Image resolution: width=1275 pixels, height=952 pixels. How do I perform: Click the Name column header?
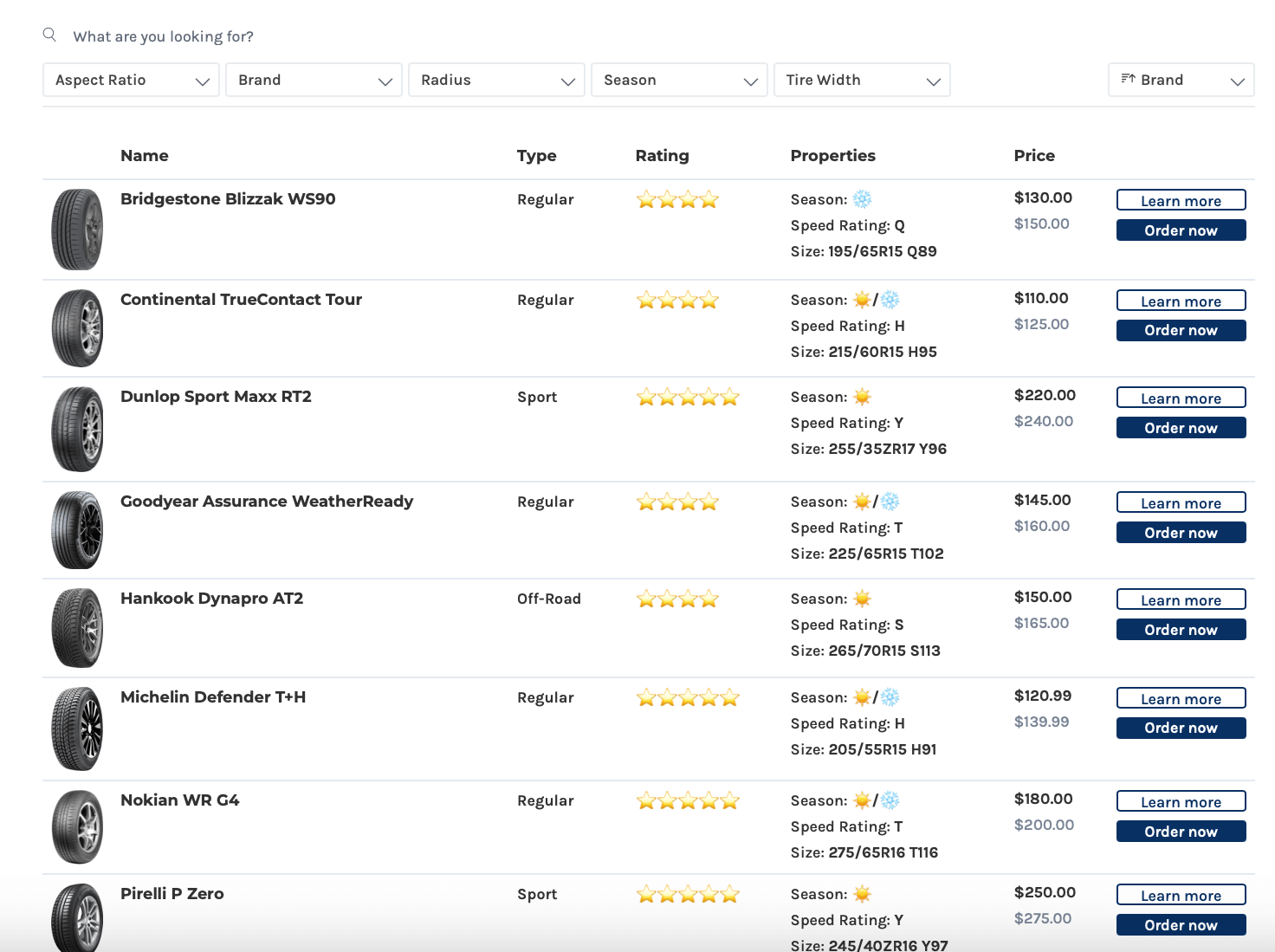click(145, 155)
